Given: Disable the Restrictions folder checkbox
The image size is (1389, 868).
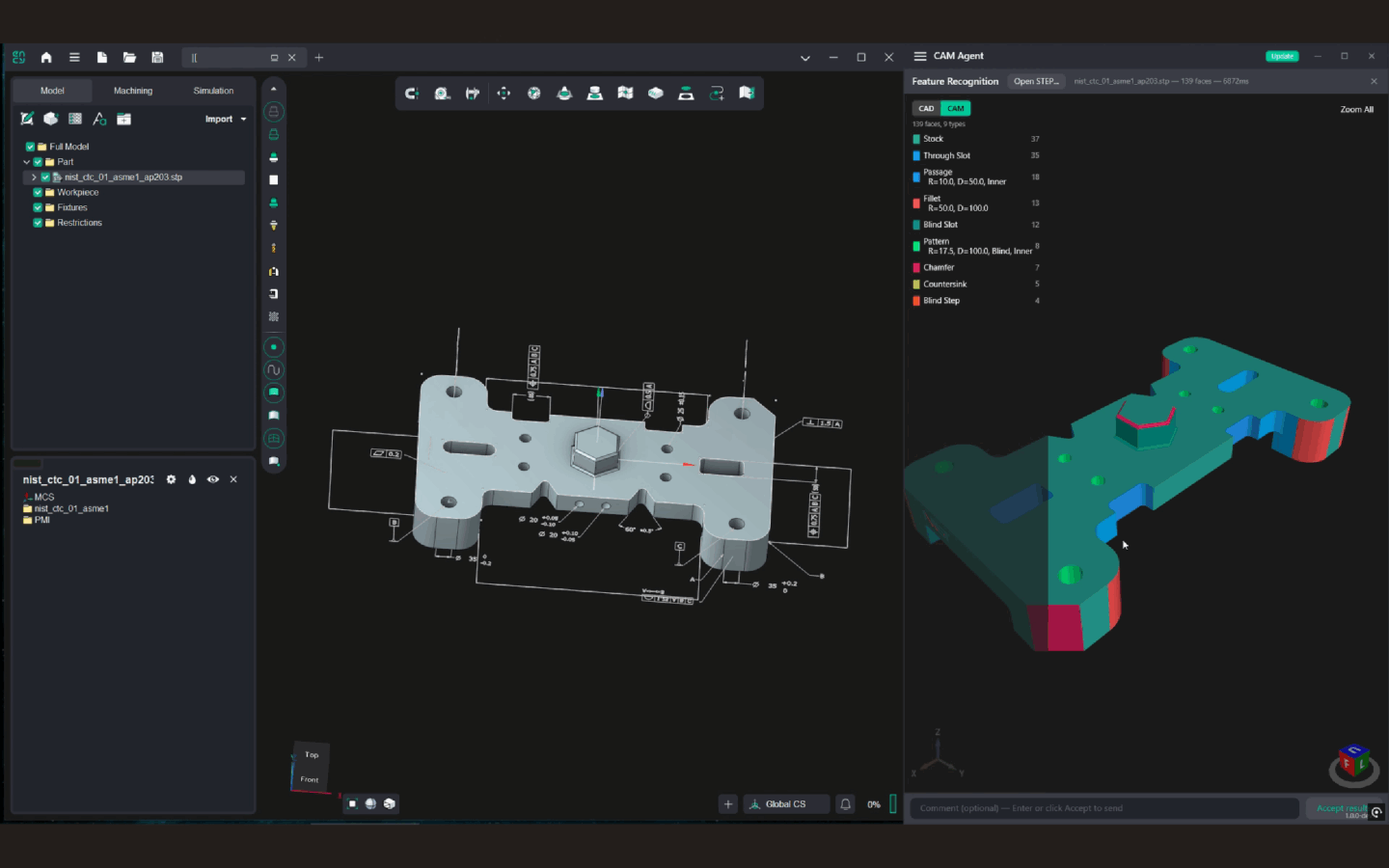Looking at the screenshot, I should pos(38,223).
